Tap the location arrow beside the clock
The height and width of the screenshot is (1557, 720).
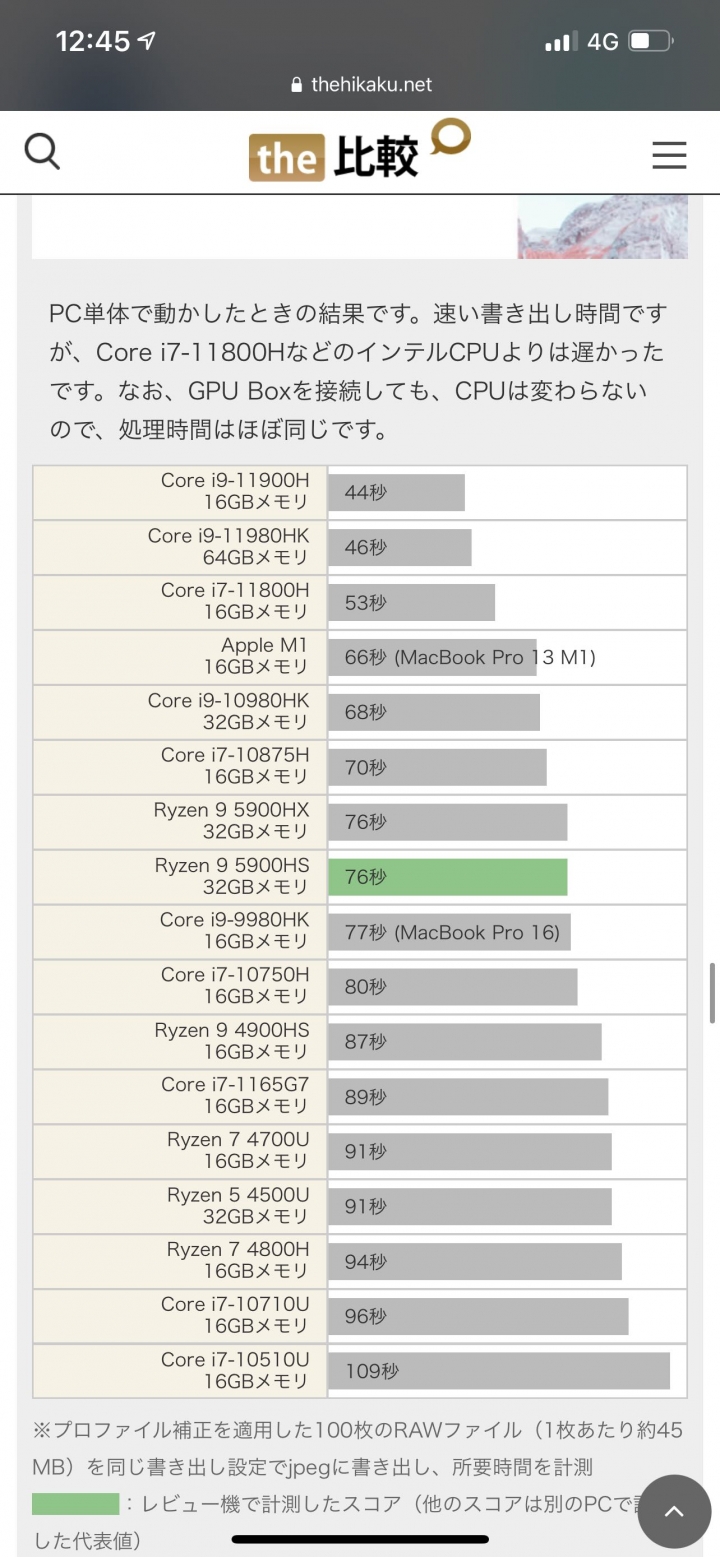[x=147, y=41]
